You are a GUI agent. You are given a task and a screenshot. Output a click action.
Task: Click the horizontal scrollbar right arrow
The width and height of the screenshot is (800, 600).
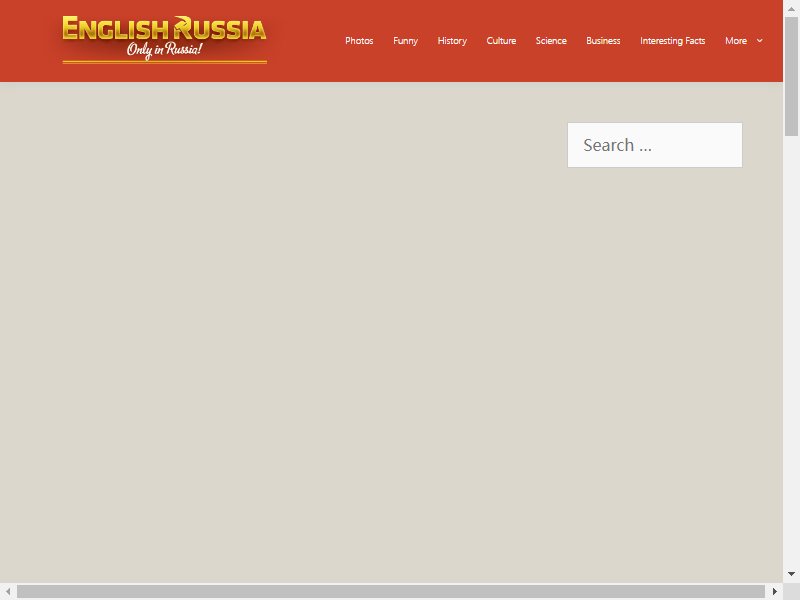[x=774, y=591]
